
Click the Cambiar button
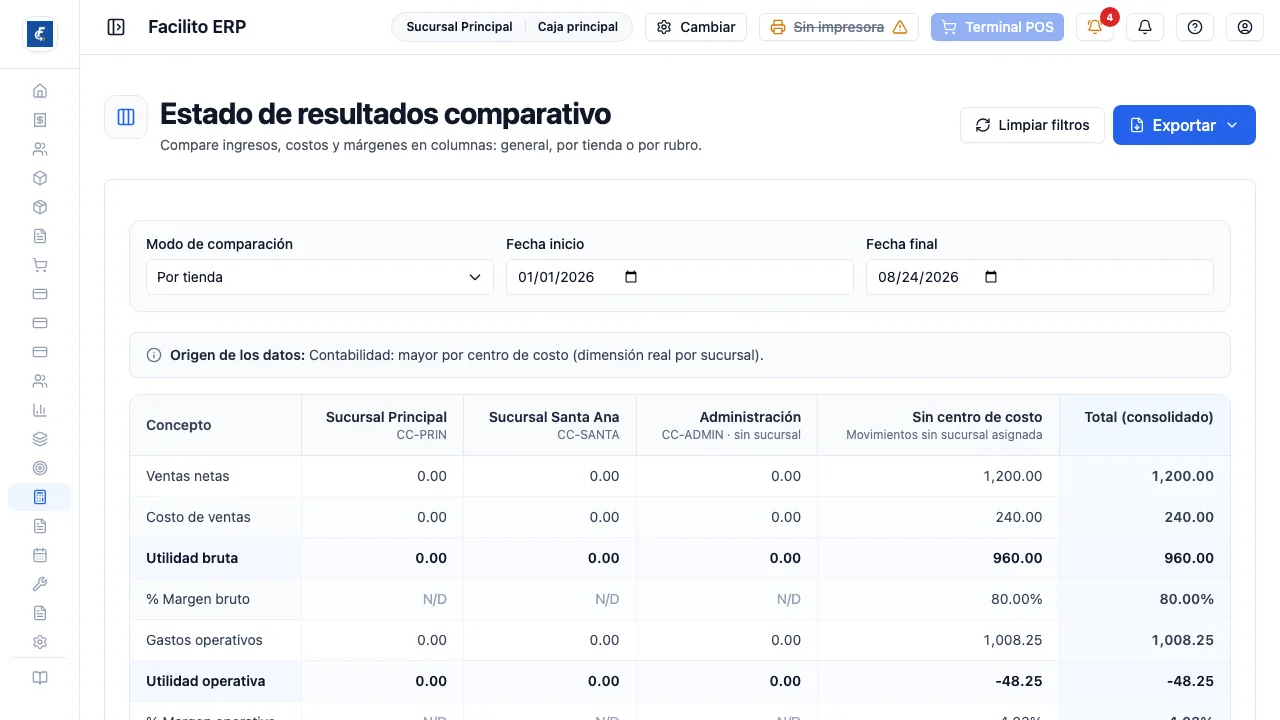pyautogui.click(x=696, y=27)
